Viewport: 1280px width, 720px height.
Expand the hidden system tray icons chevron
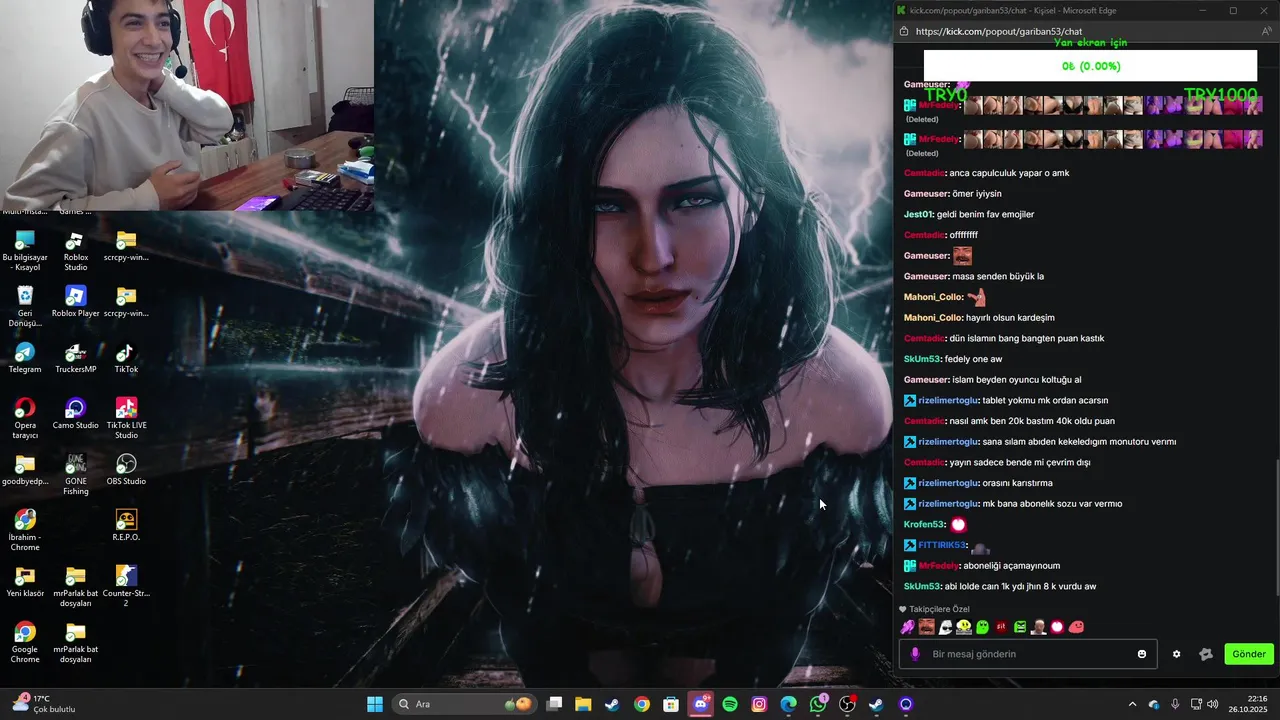click(x=1132, y=704)
